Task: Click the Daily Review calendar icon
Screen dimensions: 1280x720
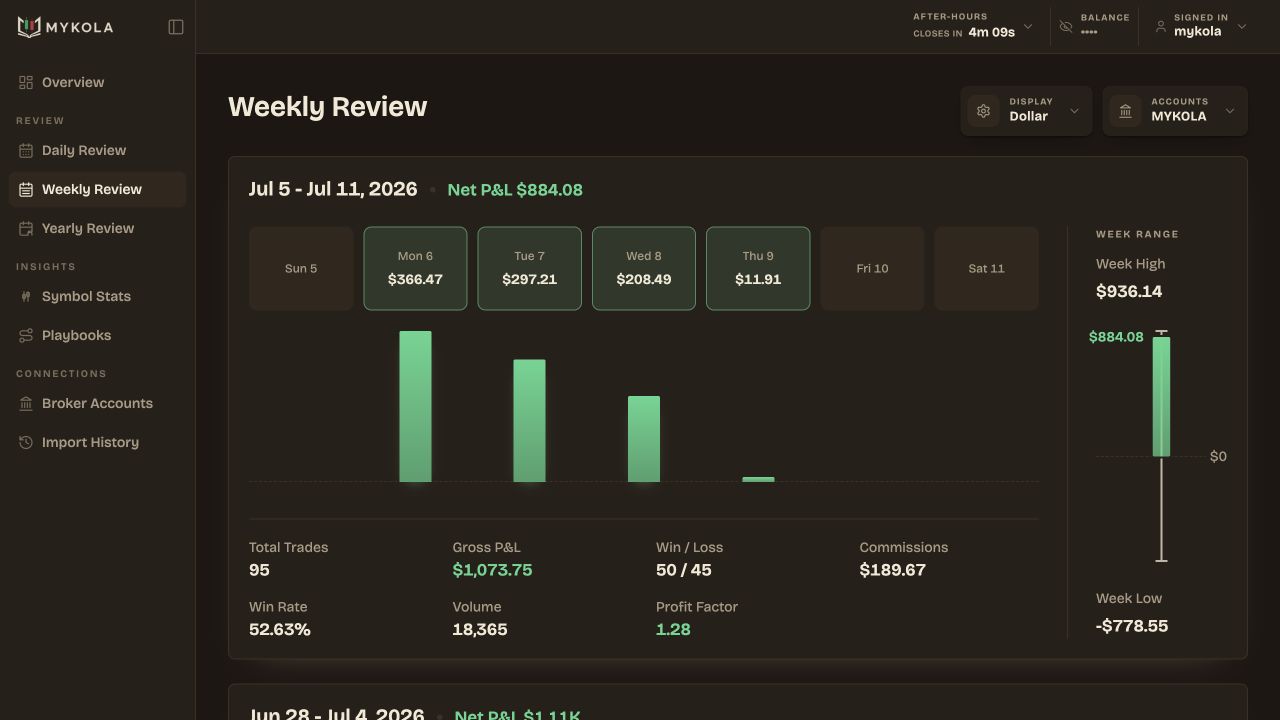Action: tap(26, 150)
